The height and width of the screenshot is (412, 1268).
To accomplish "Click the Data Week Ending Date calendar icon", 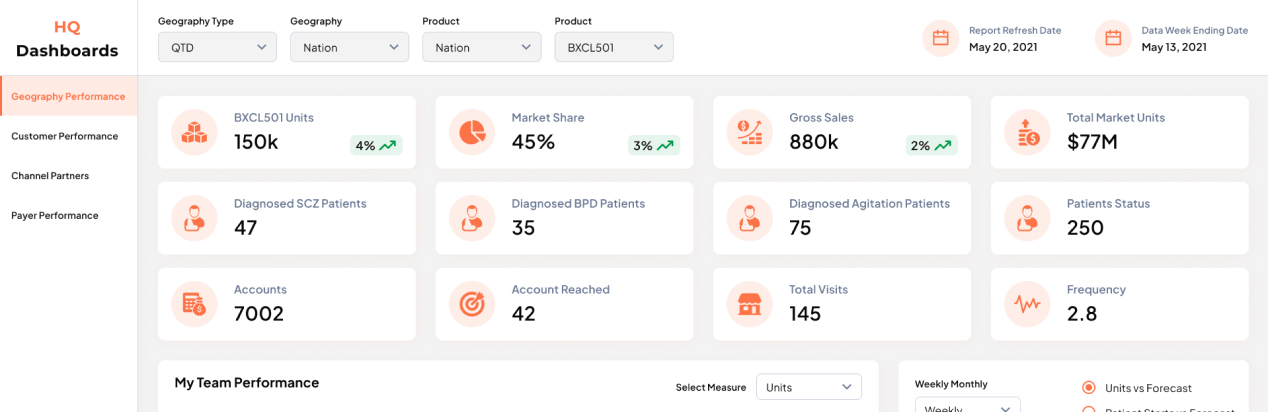I will coord(1113,38).
